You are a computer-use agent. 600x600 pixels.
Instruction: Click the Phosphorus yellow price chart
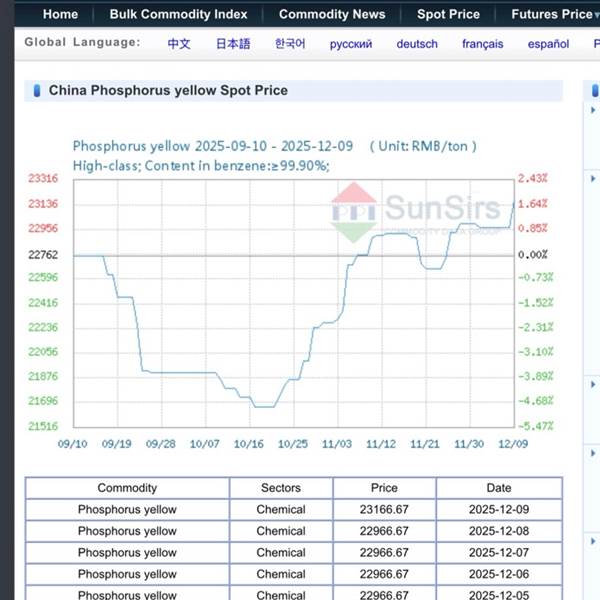click(x=293, y=303)
